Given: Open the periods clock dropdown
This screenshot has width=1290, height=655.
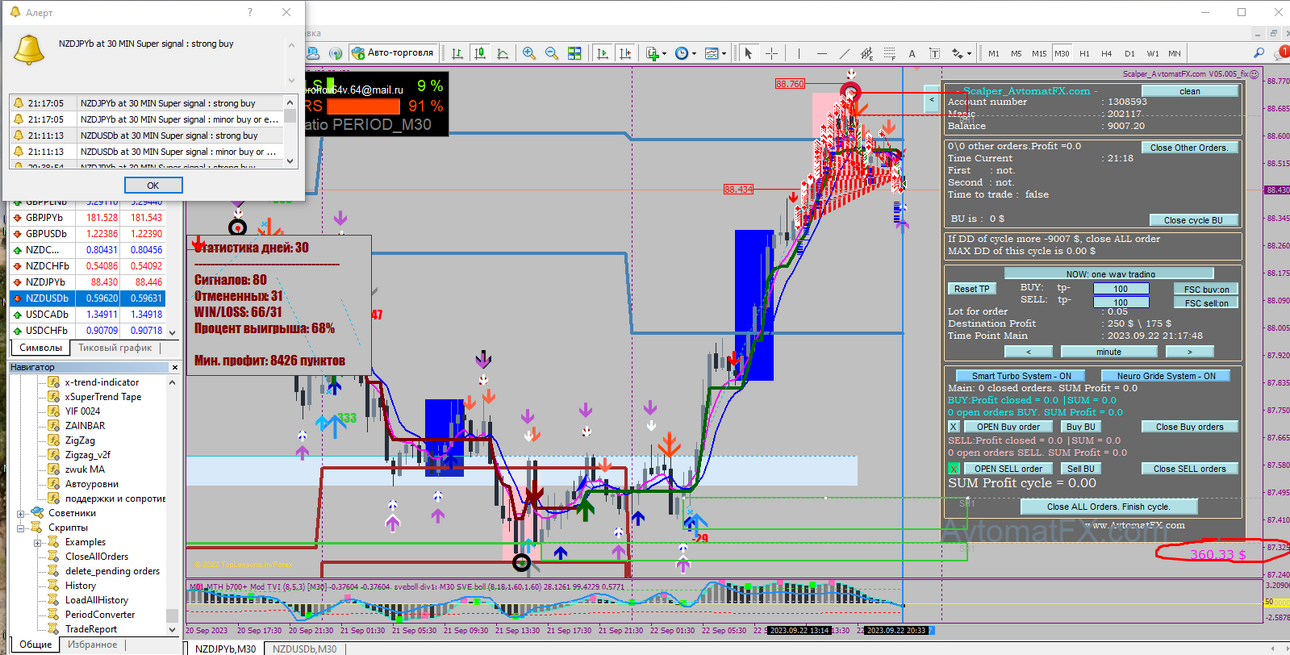Looking at the screenshot, I should [687, 53].
